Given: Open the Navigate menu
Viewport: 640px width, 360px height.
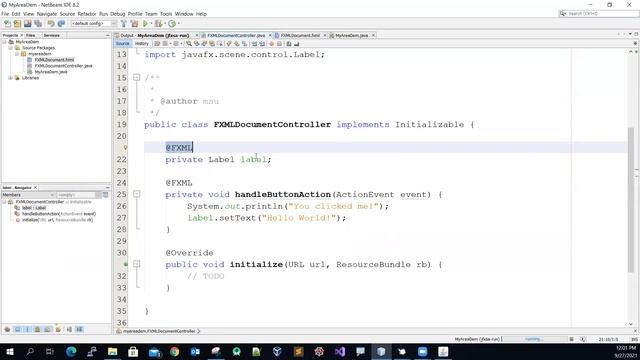Looking at the screenshot, I should 47,14.
